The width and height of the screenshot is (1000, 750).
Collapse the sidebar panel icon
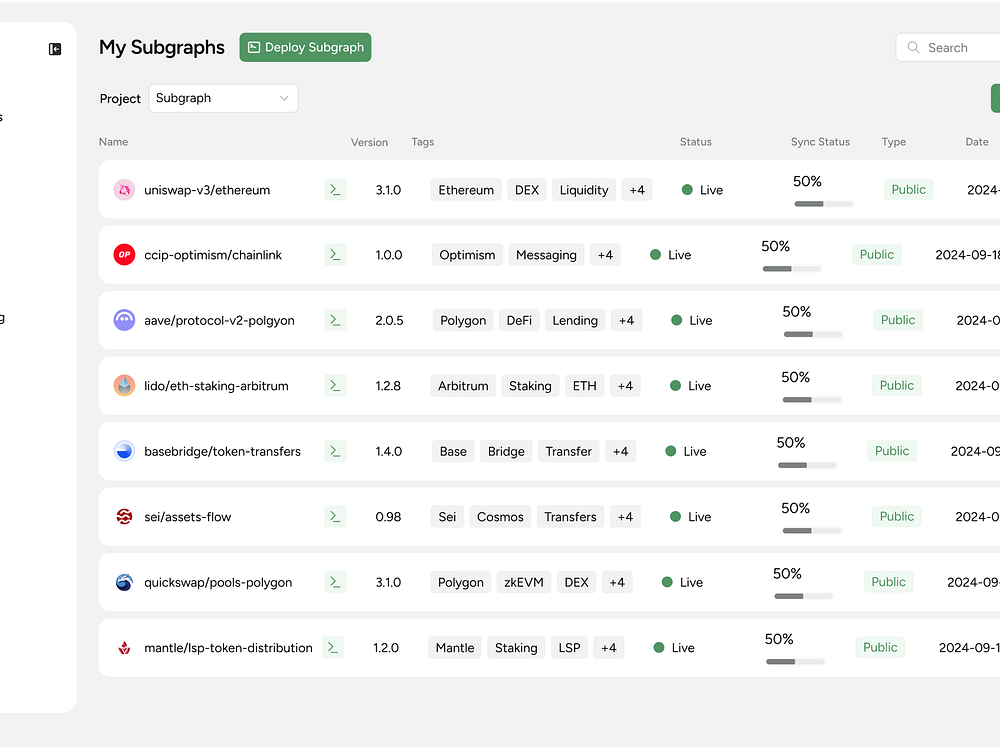click(55, 49)
